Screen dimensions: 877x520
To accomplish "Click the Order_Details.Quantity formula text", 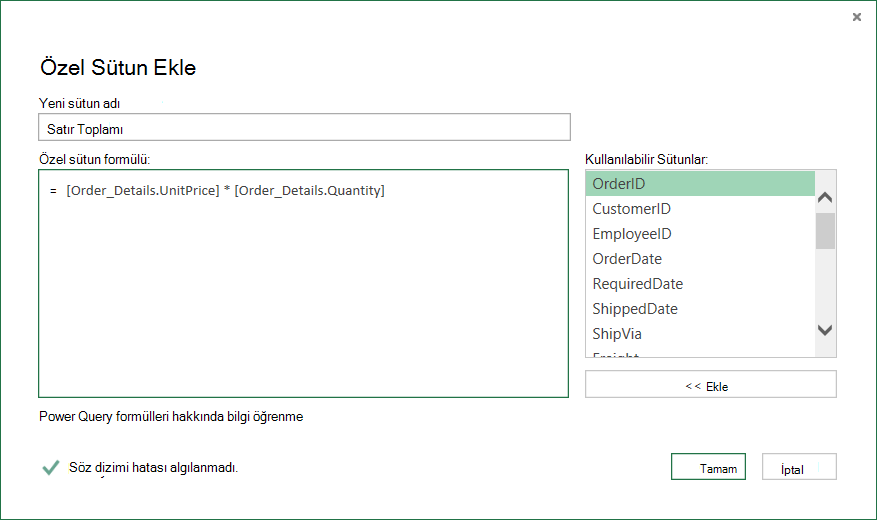I will tap(309, 191).
